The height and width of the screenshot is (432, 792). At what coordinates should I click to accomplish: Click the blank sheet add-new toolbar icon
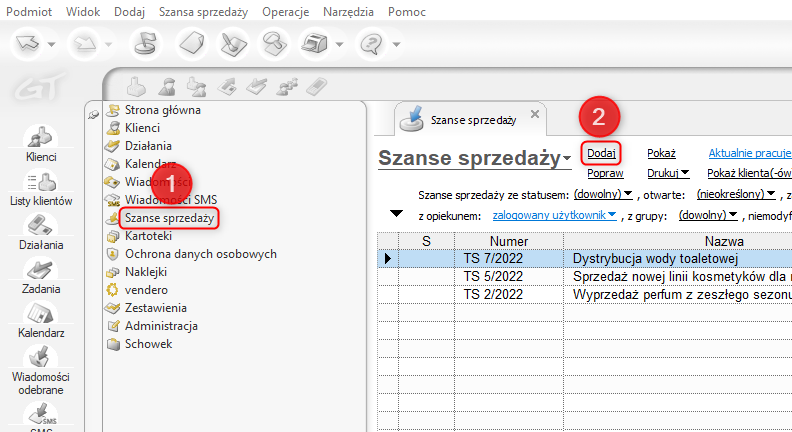(x=192, y=43)
